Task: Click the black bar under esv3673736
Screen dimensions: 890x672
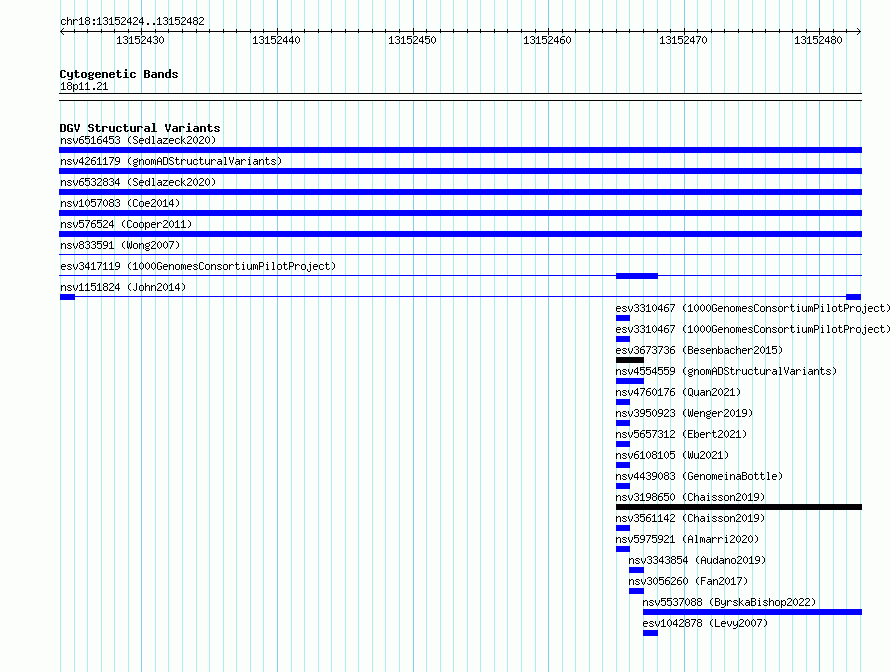Action: point(630,360)
